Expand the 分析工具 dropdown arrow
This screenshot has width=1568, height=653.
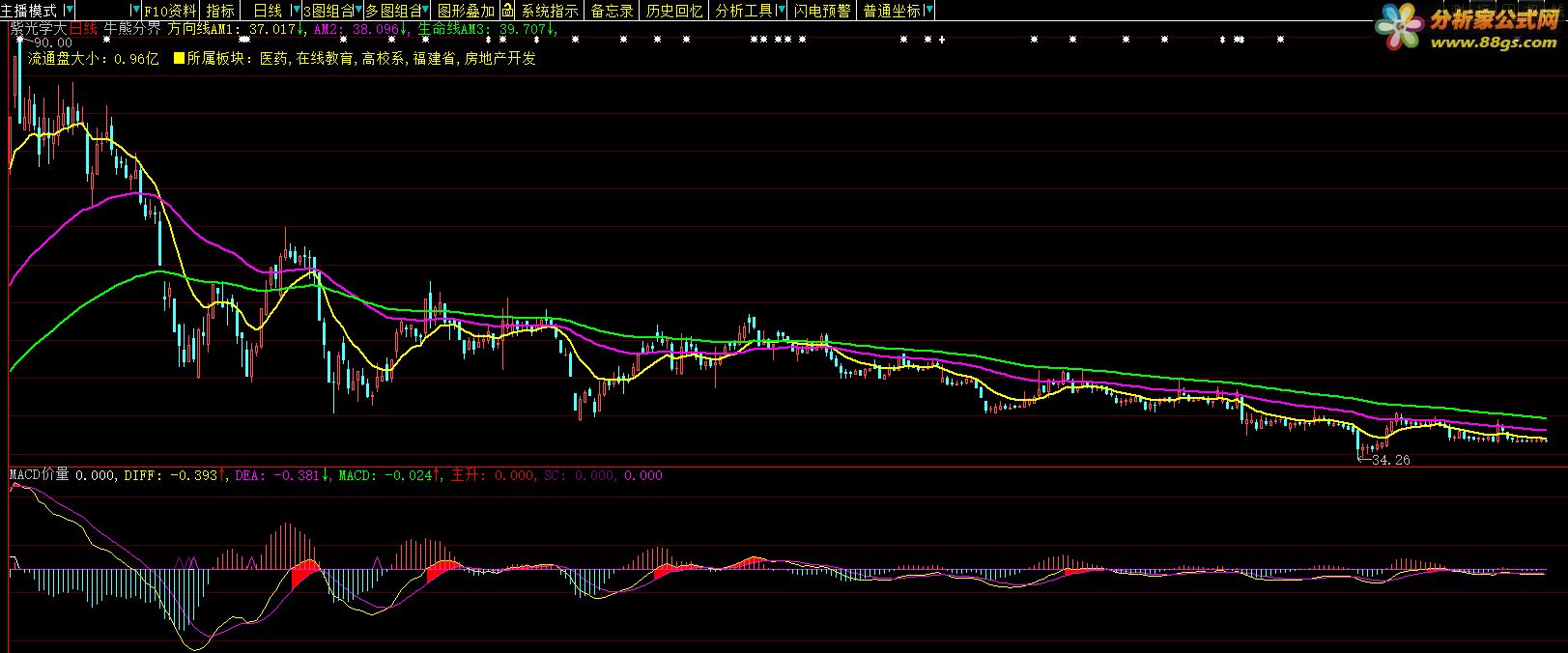pos(781,11)
